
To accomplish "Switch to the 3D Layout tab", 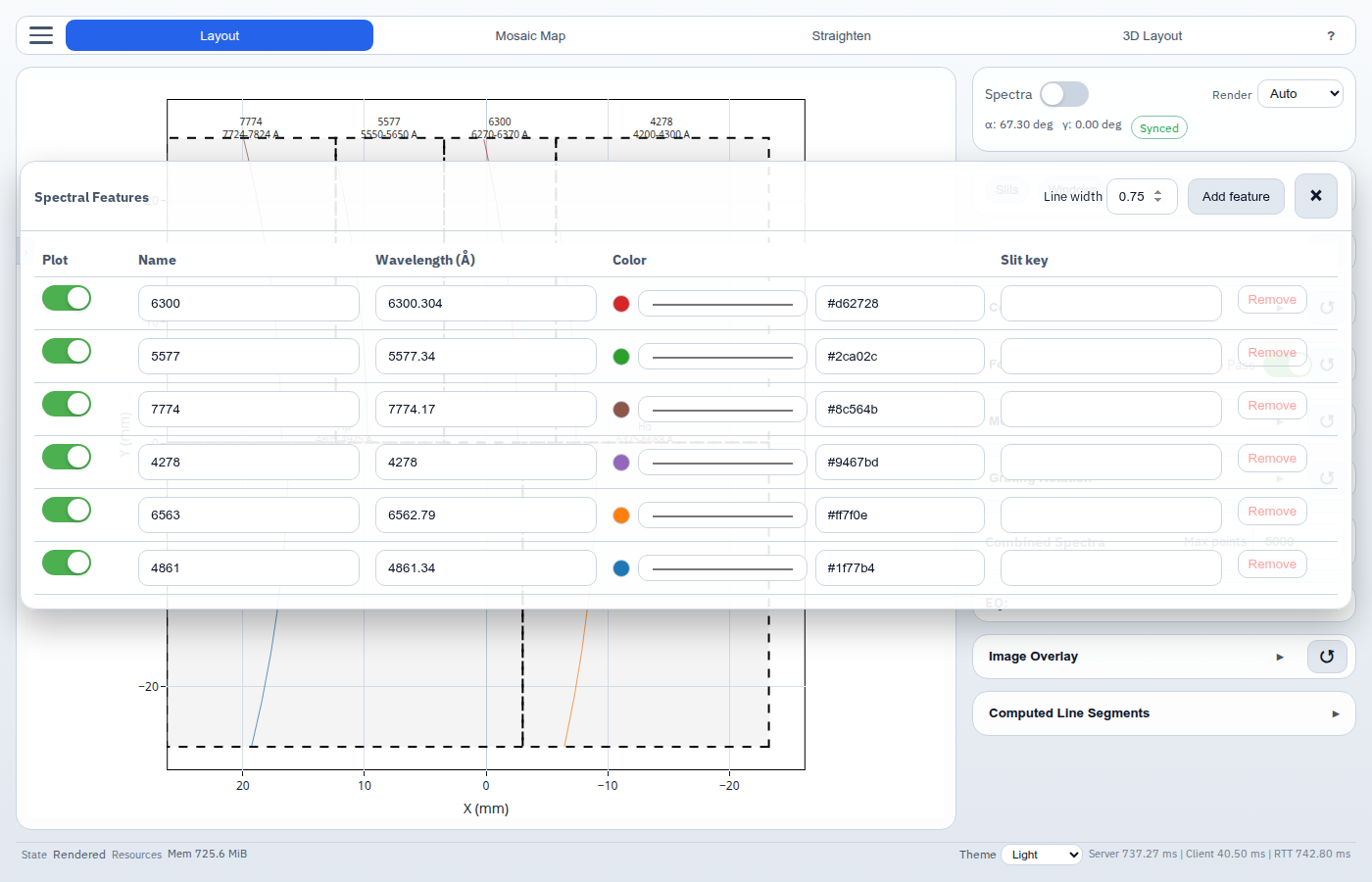I will coord(1152,35).
